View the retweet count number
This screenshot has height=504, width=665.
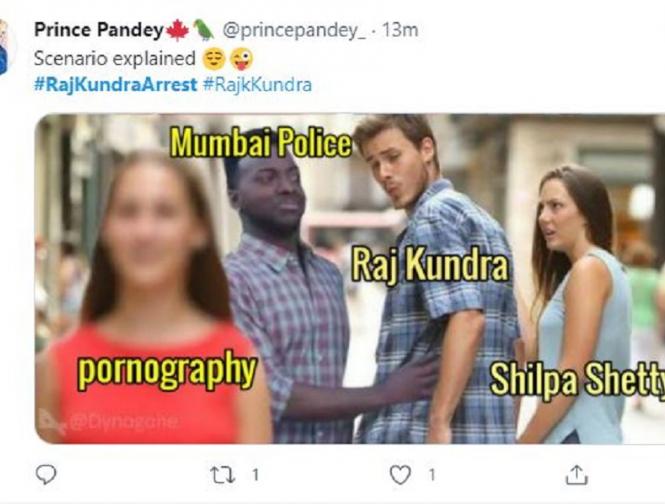tap(255, 475)
